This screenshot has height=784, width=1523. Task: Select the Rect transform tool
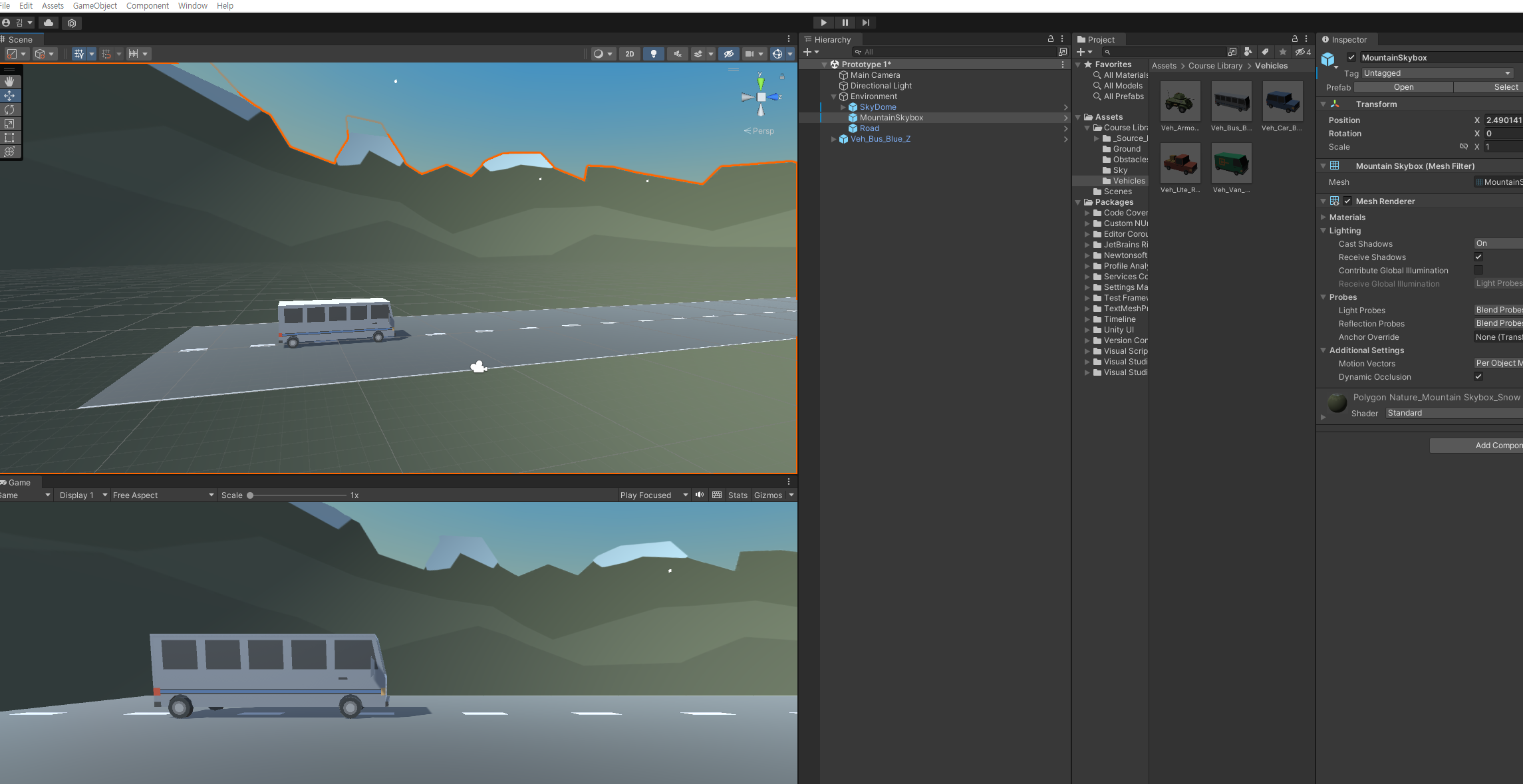click(x=9, y=138)
